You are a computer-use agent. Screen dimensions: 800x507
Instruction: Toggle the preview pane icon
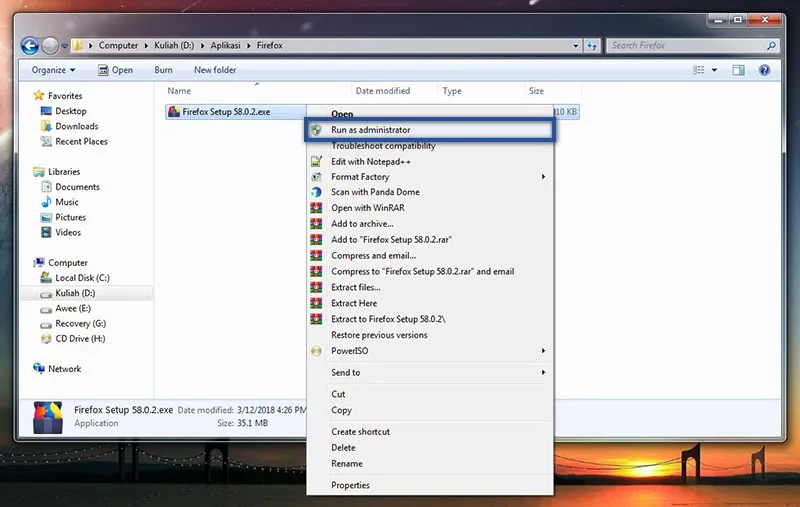click(738, 70)
